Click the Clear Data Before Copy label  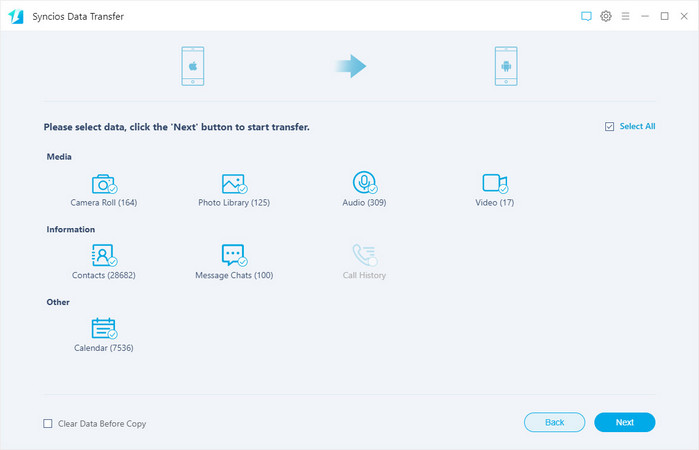tap(102, 424)
